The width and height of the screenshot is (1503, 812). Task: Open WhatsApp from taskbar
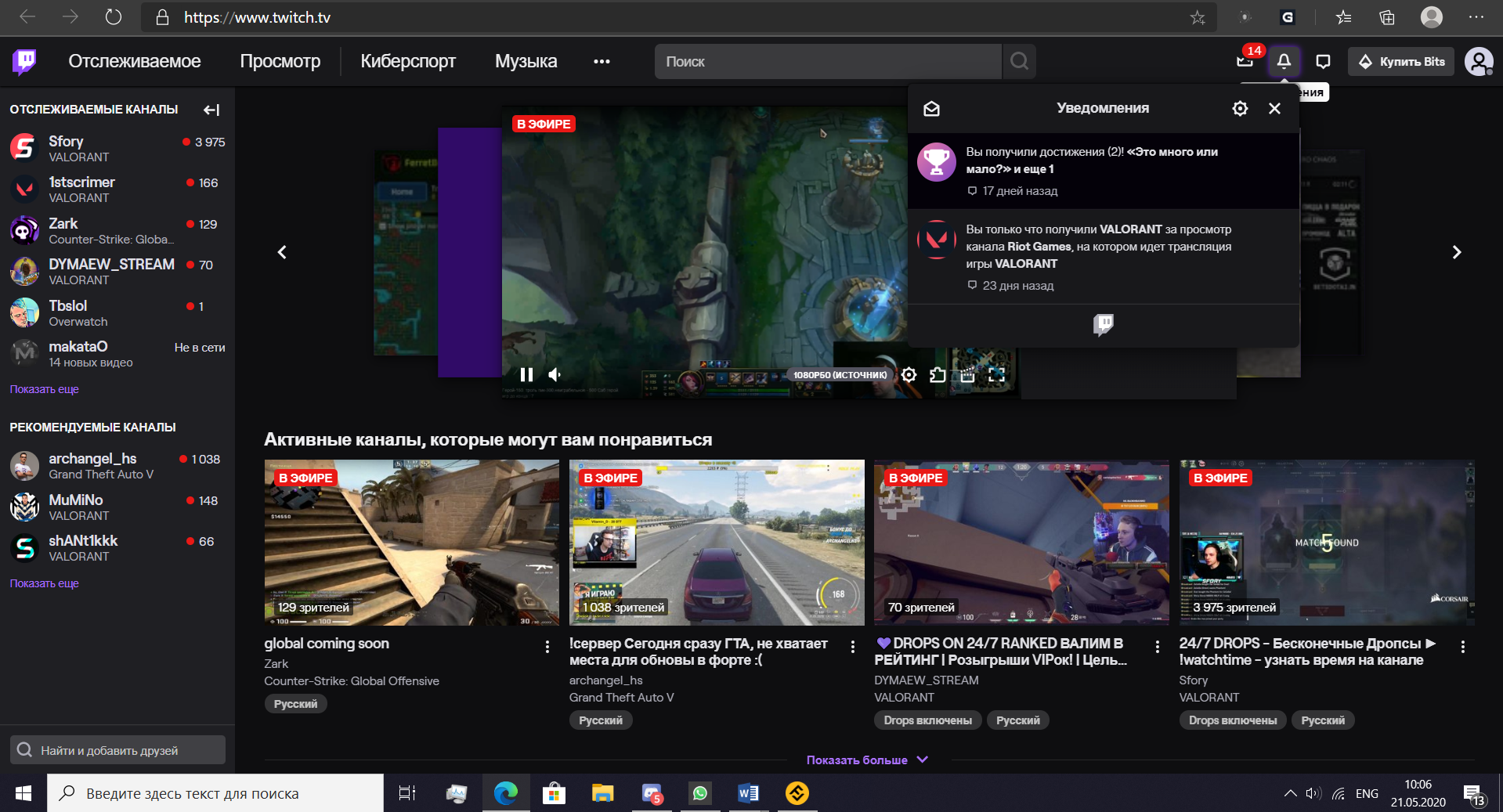point(699,793)
